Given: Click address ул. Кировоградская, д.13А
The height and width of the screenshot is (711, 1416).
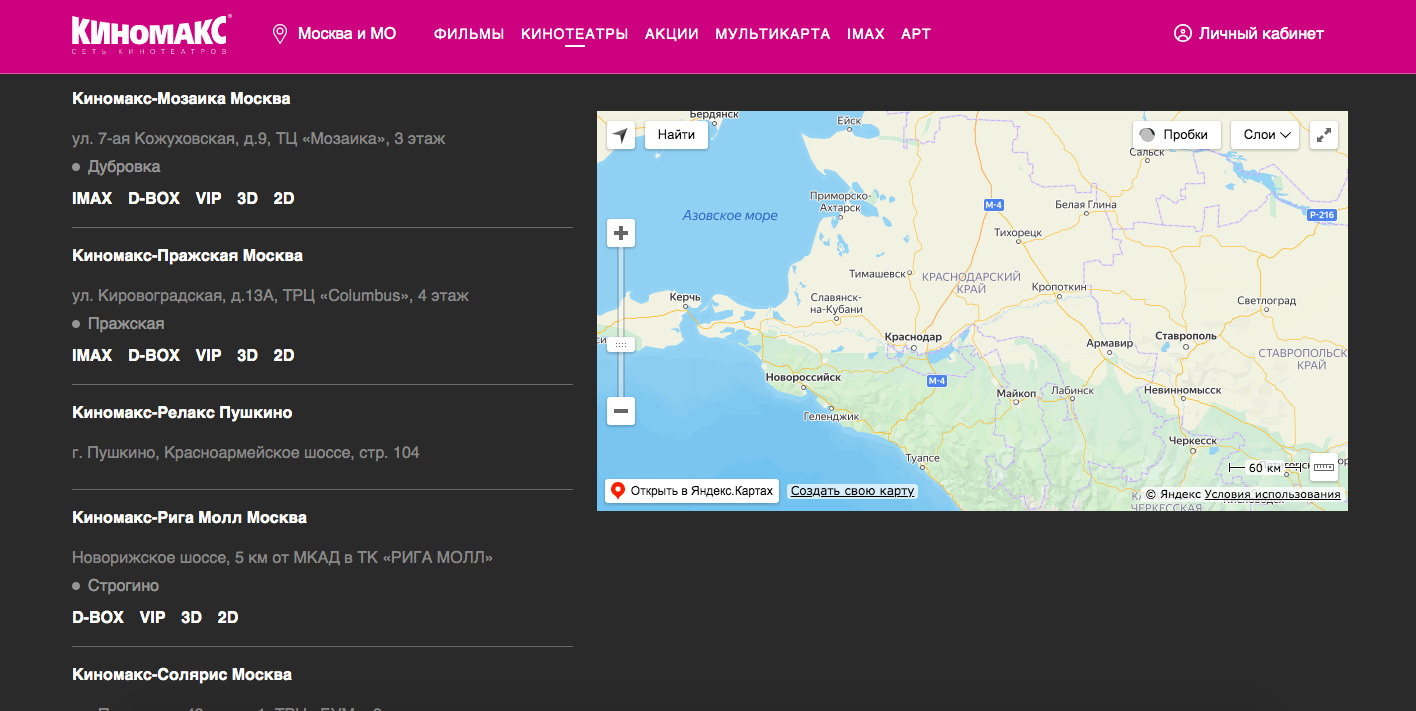Looking at the screenshot, I should point(270,296).
